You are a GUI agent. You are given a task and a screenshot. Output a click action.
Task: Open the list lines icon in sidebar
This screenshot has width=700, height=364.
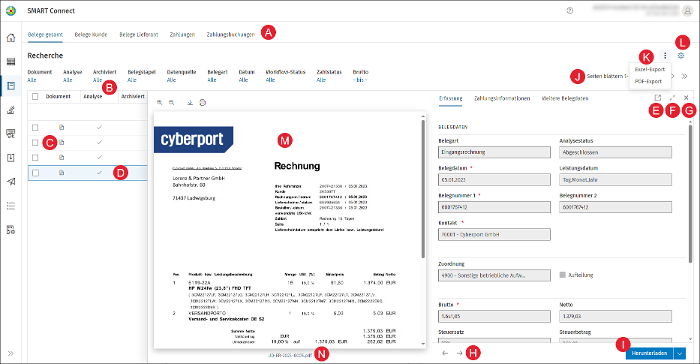pyautogui.click(x=11, y=206)
